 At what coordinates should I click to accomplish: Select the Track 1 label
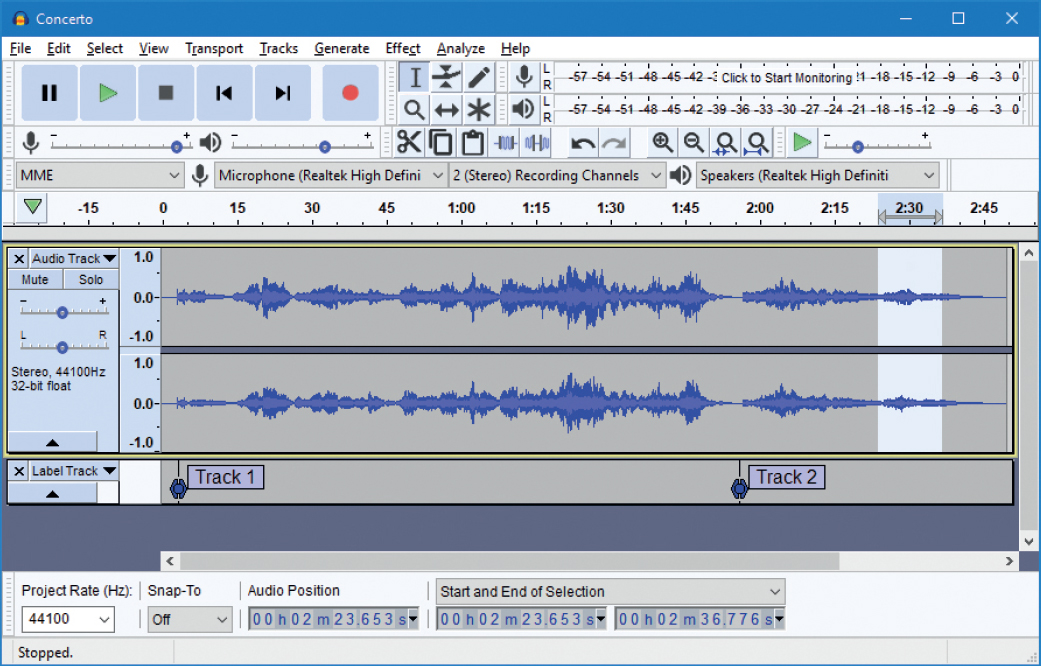[x=225, y=477]
